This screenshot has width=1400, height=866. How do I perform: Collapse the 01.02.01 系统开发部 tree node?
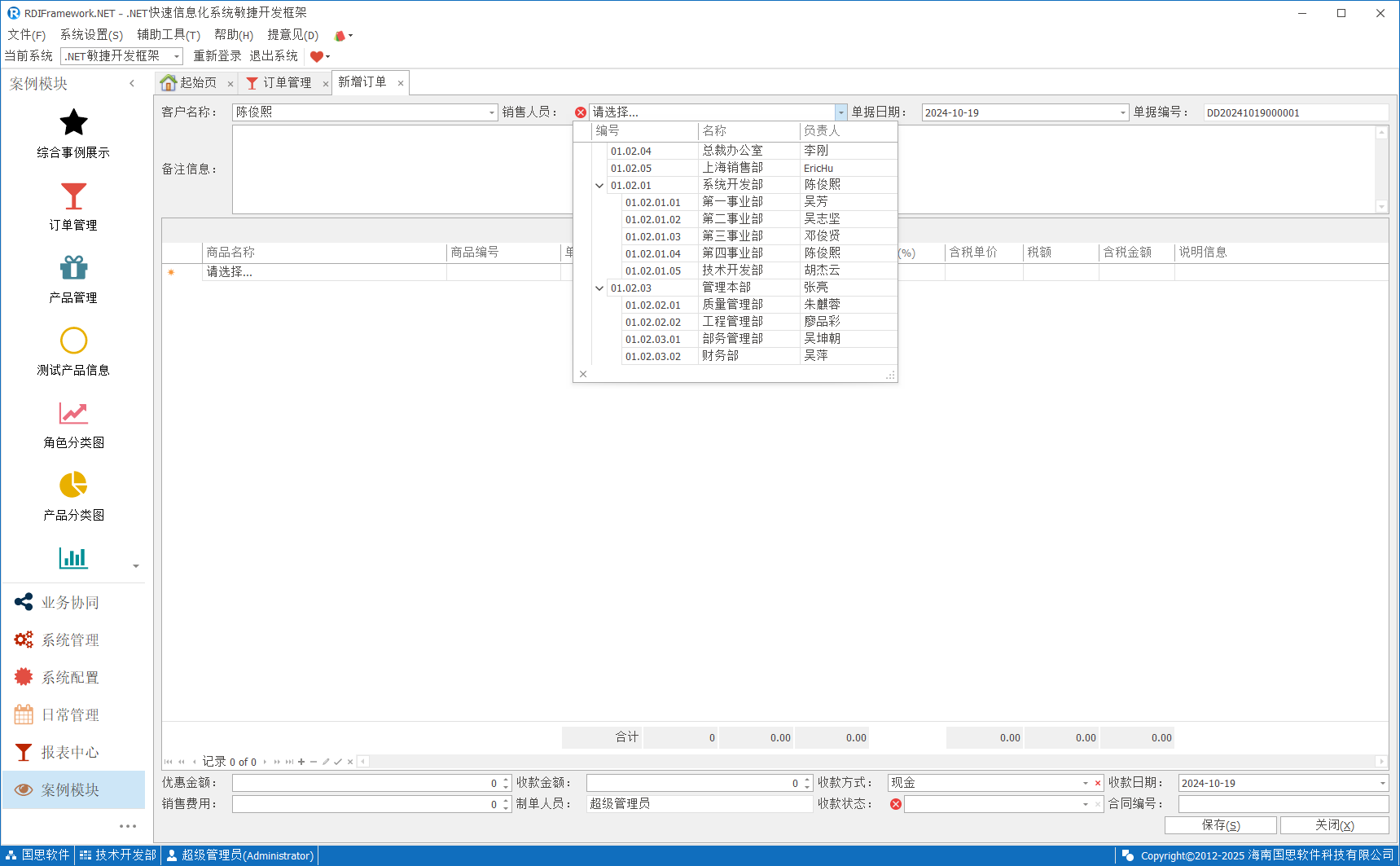[599, 186]
